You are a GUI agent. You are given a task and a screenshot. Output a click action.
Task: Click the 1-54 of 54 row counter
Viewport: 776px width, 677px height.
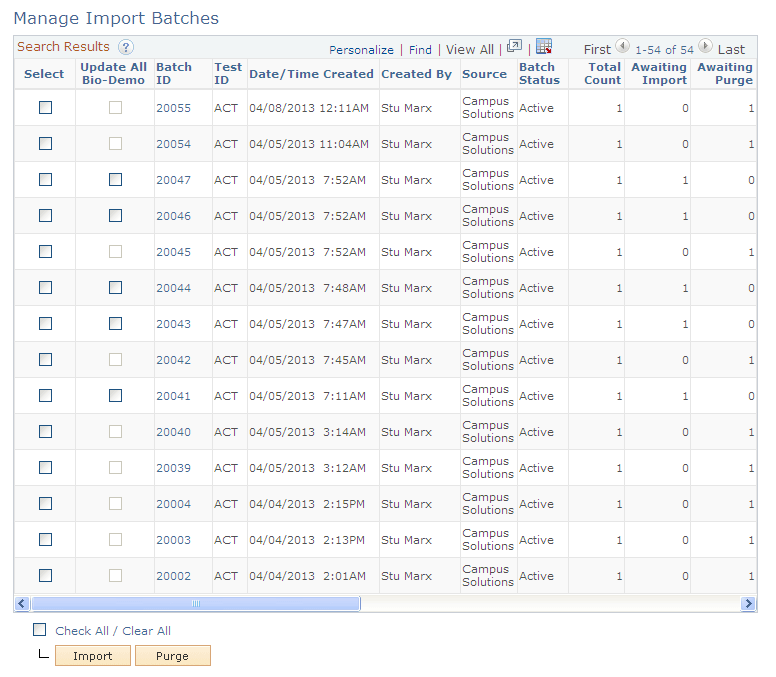(664, 50)
